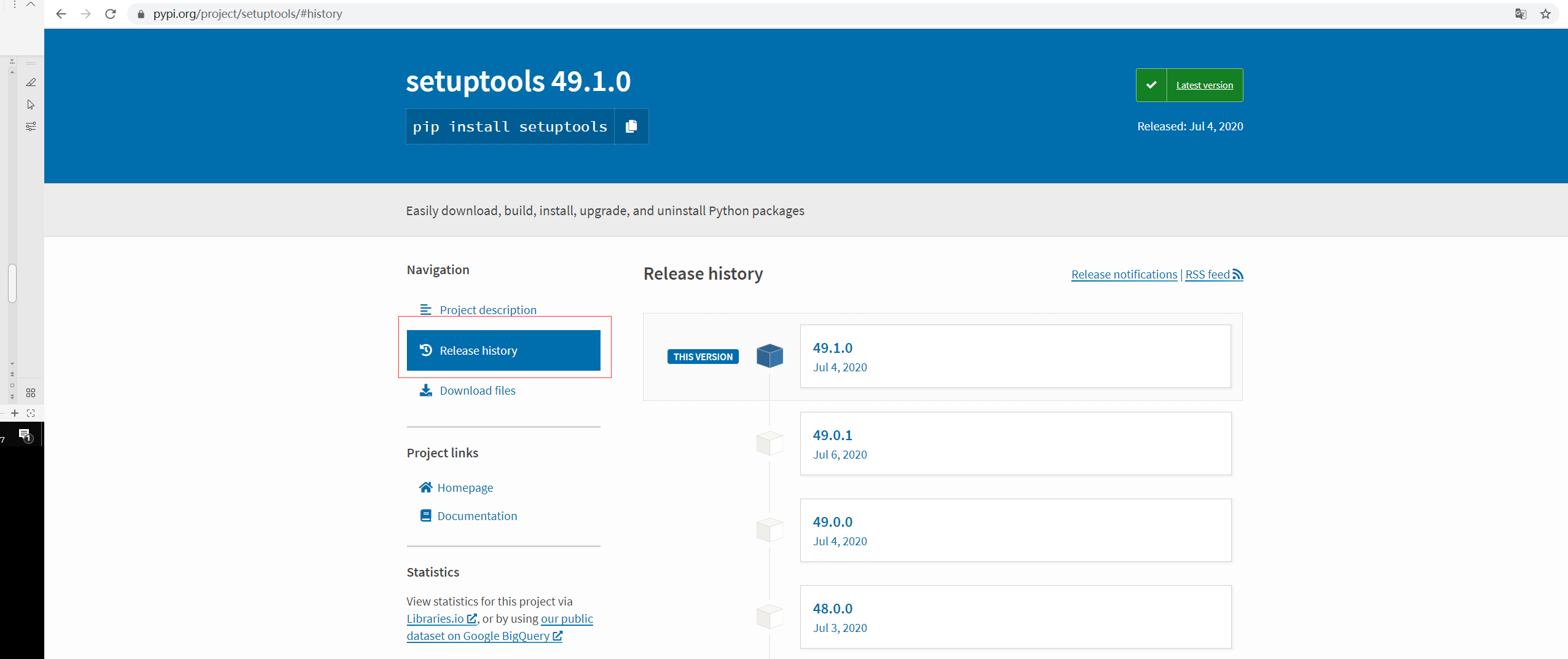Open the translate page icon
This screenshot has width=1568, height=659.
click(1521, 14)
